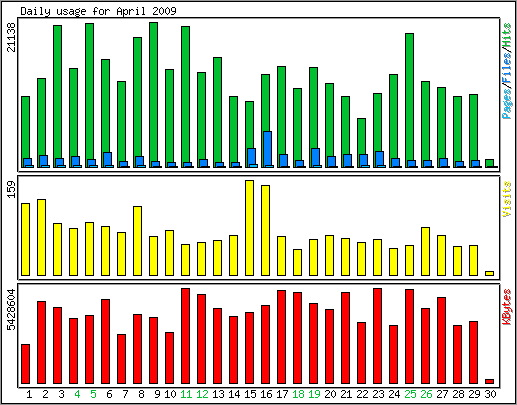Click day label 30 on the x-axis
Viewport: 517px width, 405px height.
pos(490,394)
